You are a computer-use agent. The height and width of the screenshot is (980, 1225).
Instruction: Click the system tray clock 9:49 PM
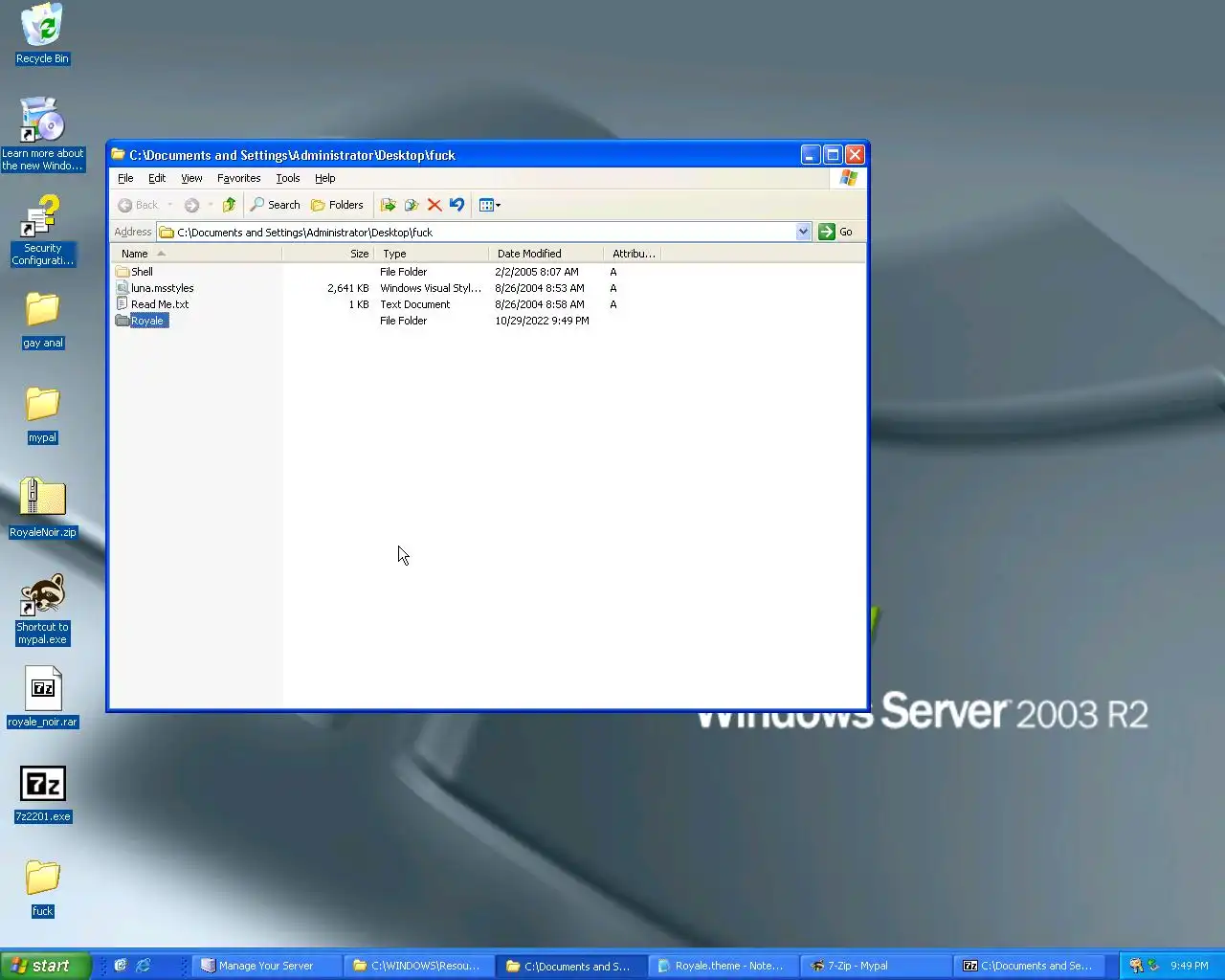point(1190,966)
